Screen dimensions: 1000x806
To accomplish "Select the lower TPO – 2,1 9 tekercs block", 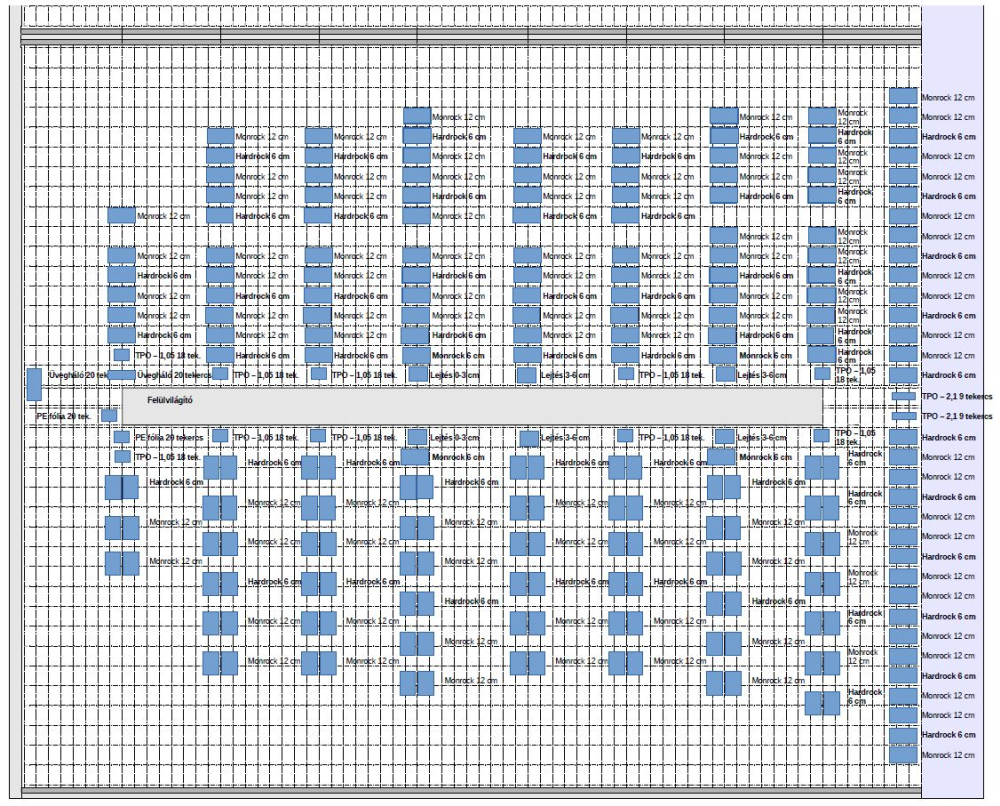I will pyautogui.click(x=904, y=416).
